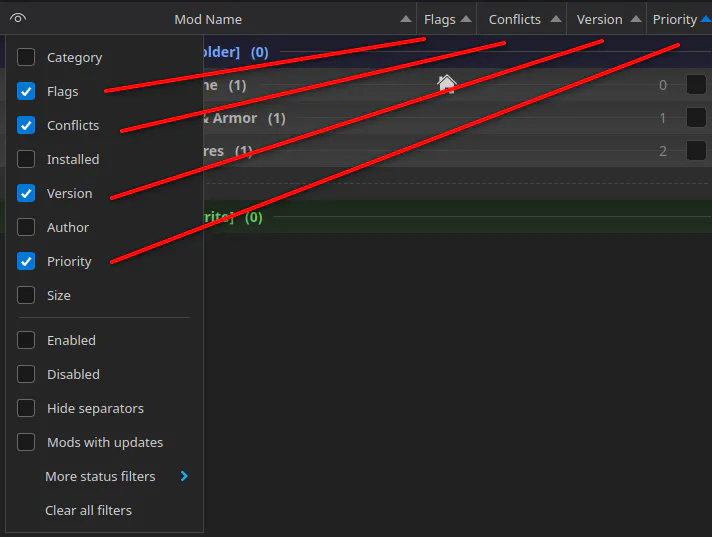Check the Enabled filter checkbox
This screenshot has width=712, height=537.
[26, 340]
